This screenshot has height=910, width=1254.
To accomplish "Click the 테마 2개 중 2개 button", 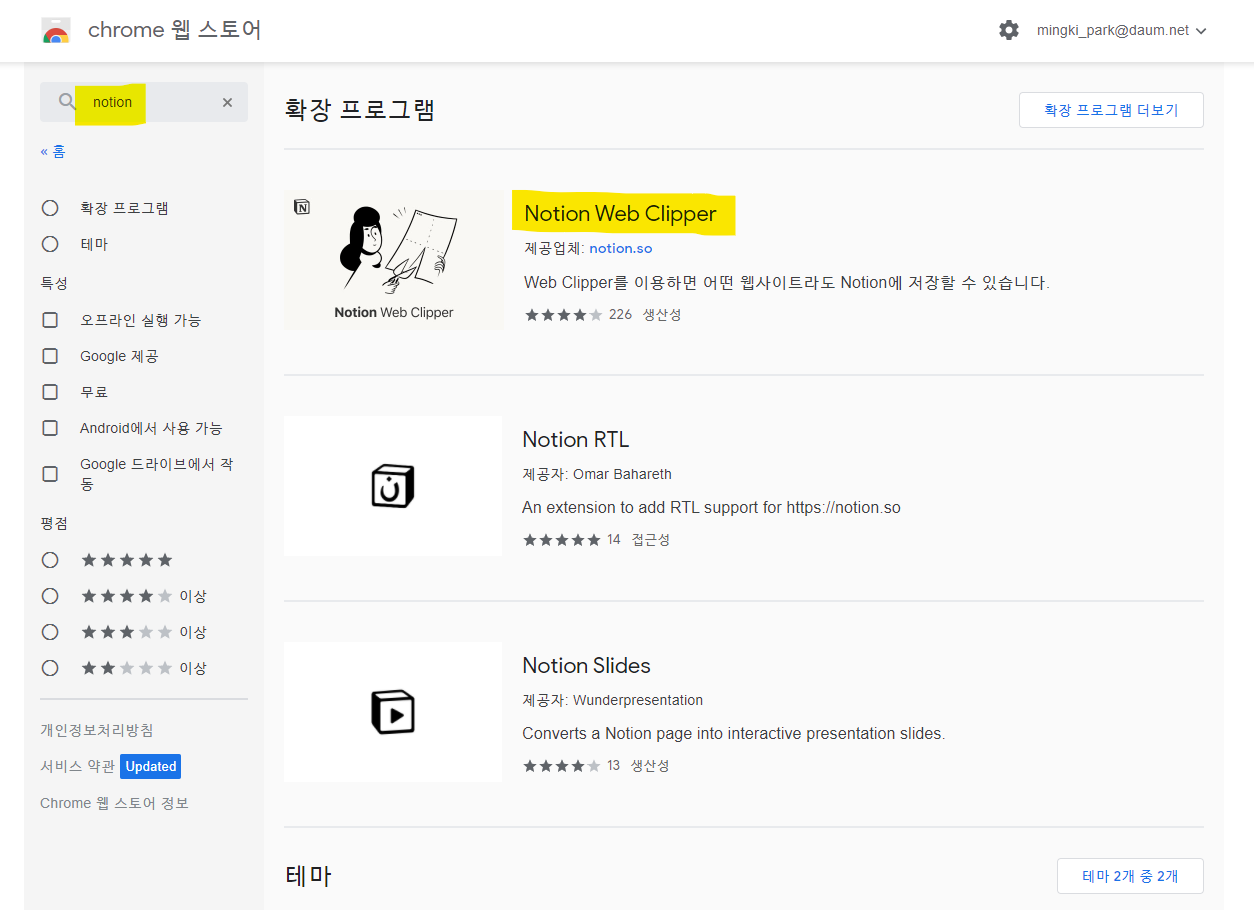I will point(1130,876).
